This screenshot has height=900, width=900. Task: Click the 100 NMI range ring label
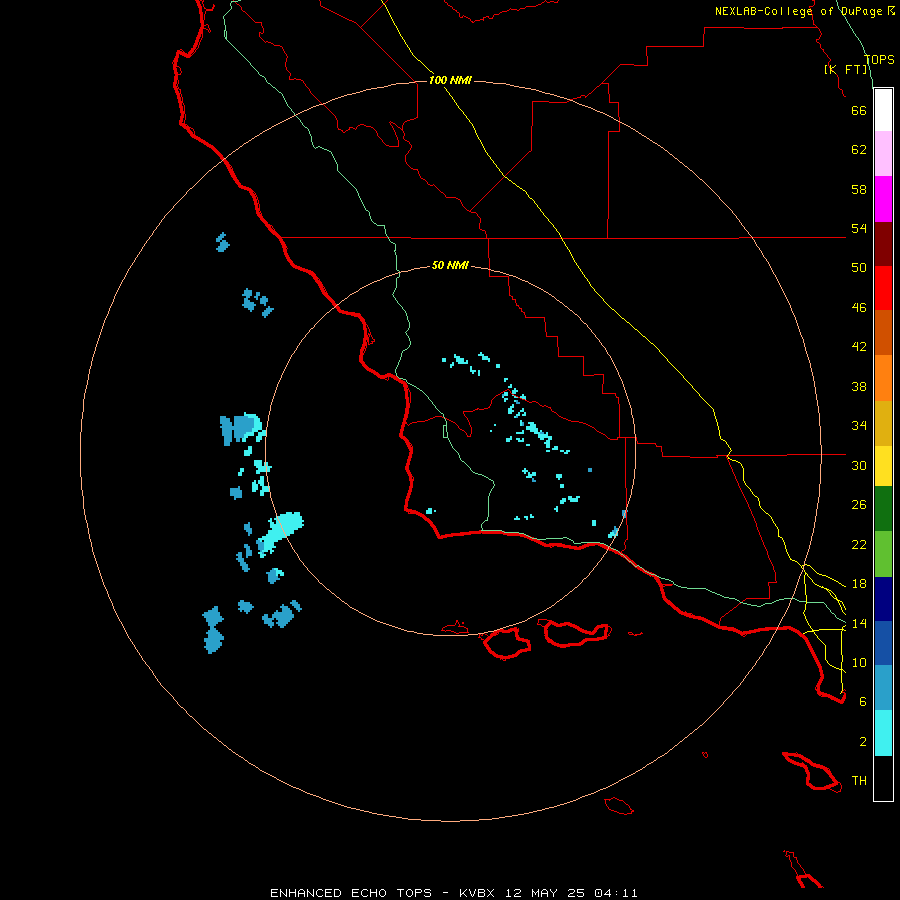pyautogui.click(x=450, y=80)
